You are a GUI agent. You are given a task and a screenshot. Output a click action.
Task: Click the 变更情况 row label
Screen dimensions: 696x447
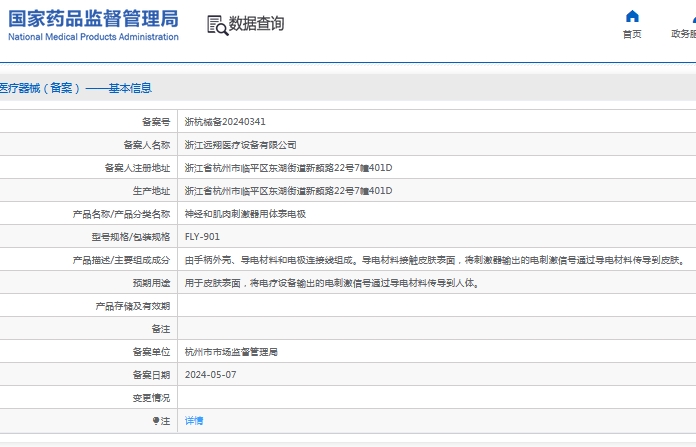(x=151, y=398)
